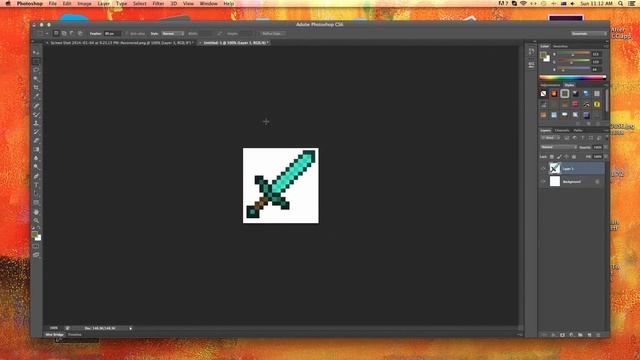The image size is (640, 360).
Task: Click Add to selection mode icon
Action: 64,33
